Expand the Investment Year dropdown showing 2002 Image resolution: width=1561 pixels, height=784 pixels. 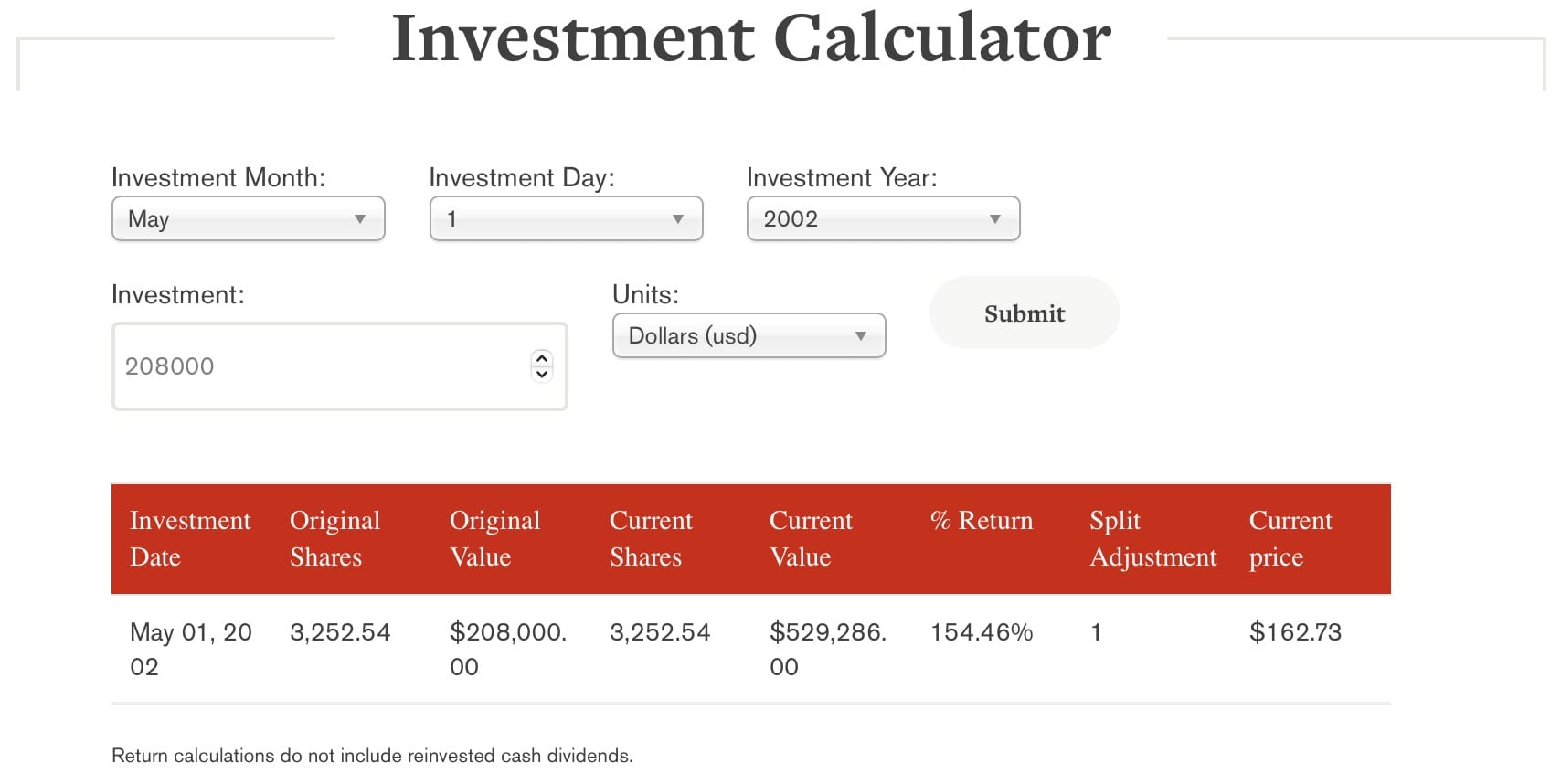(x=883, y=219)
